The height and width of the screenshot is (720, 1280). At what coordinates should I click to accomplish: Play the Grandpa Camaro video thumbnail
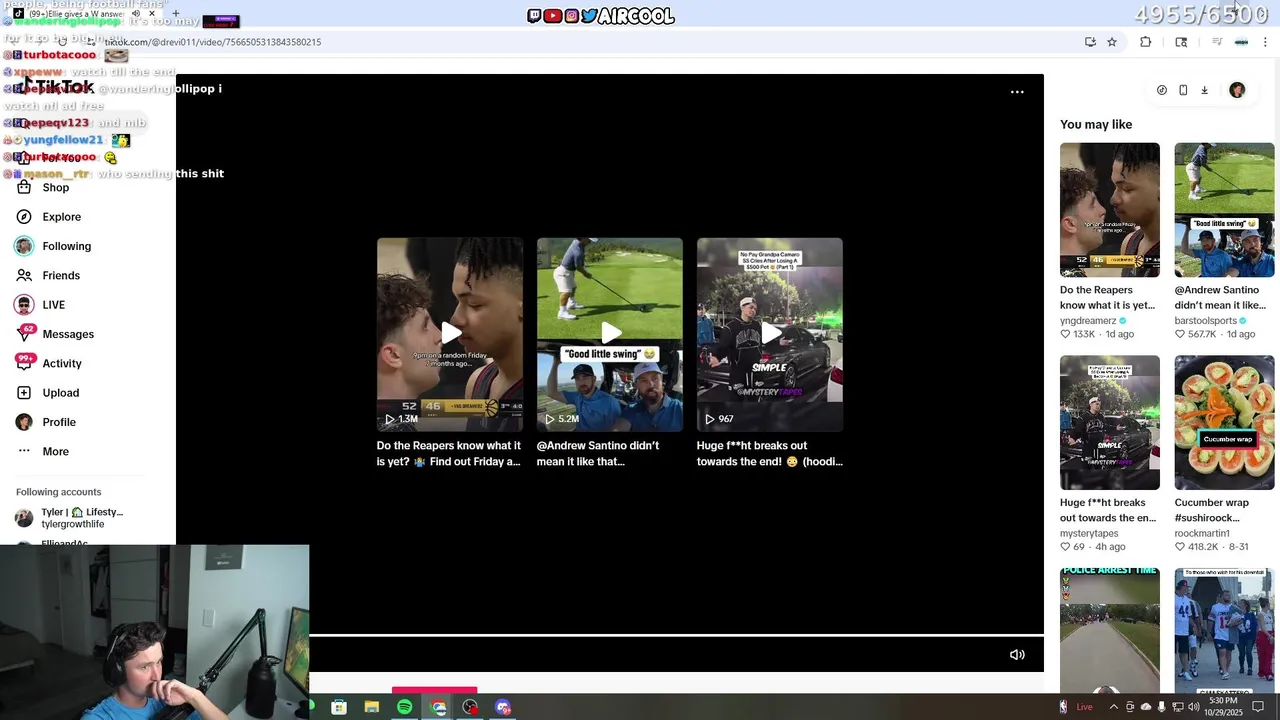click(770, 334)
